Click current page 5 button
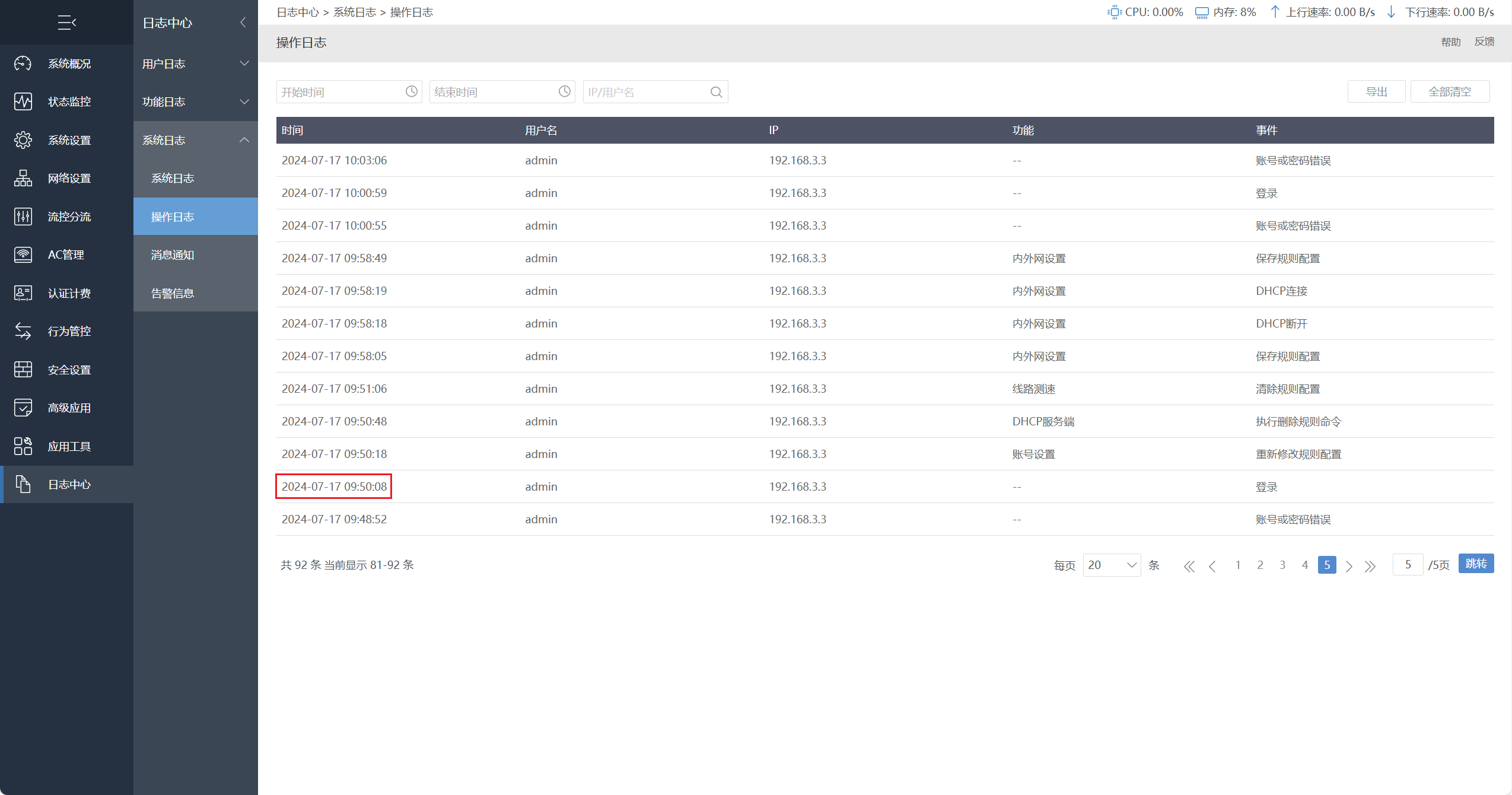The width and height of the screenshot is (1512, 795). [1327, 565]
